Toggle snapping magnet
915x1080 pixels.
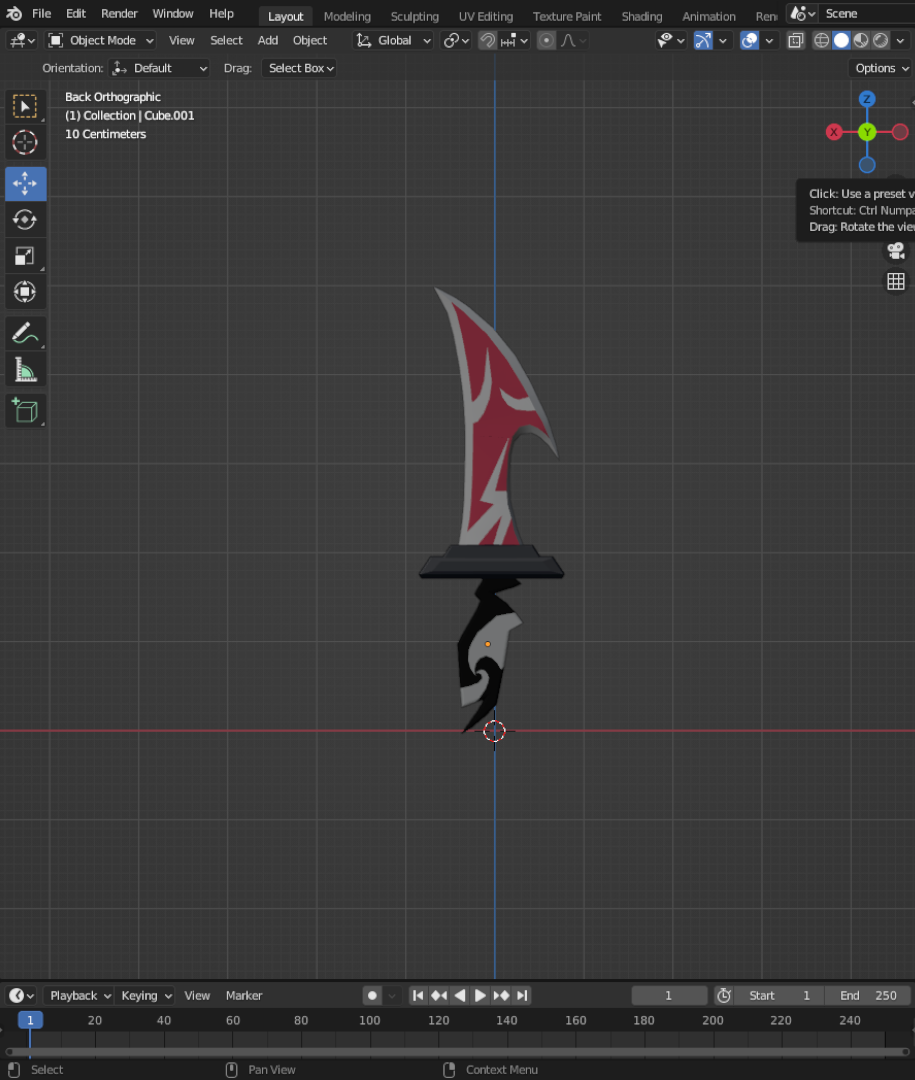pyautogui.click(x=487, y=41)
